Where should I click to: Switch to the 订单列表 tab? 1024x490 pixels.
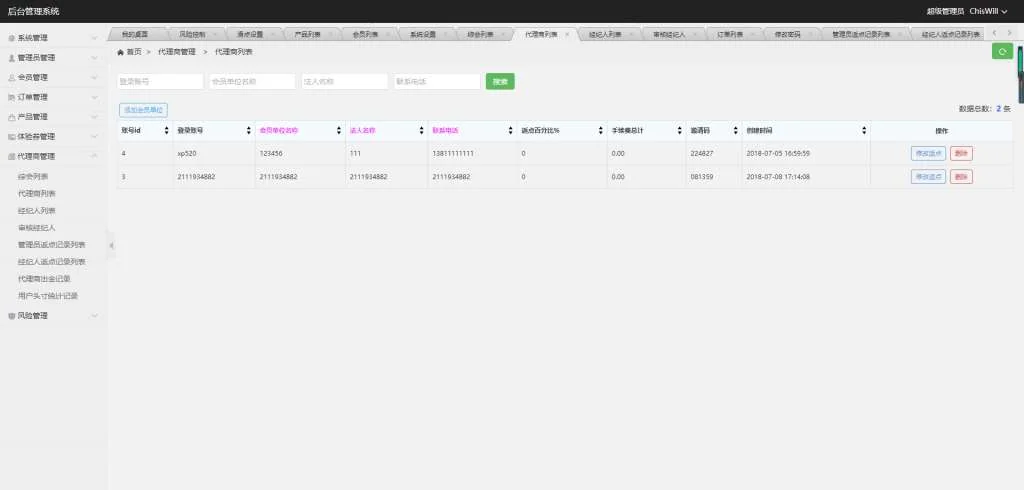[x=731, y=34]
